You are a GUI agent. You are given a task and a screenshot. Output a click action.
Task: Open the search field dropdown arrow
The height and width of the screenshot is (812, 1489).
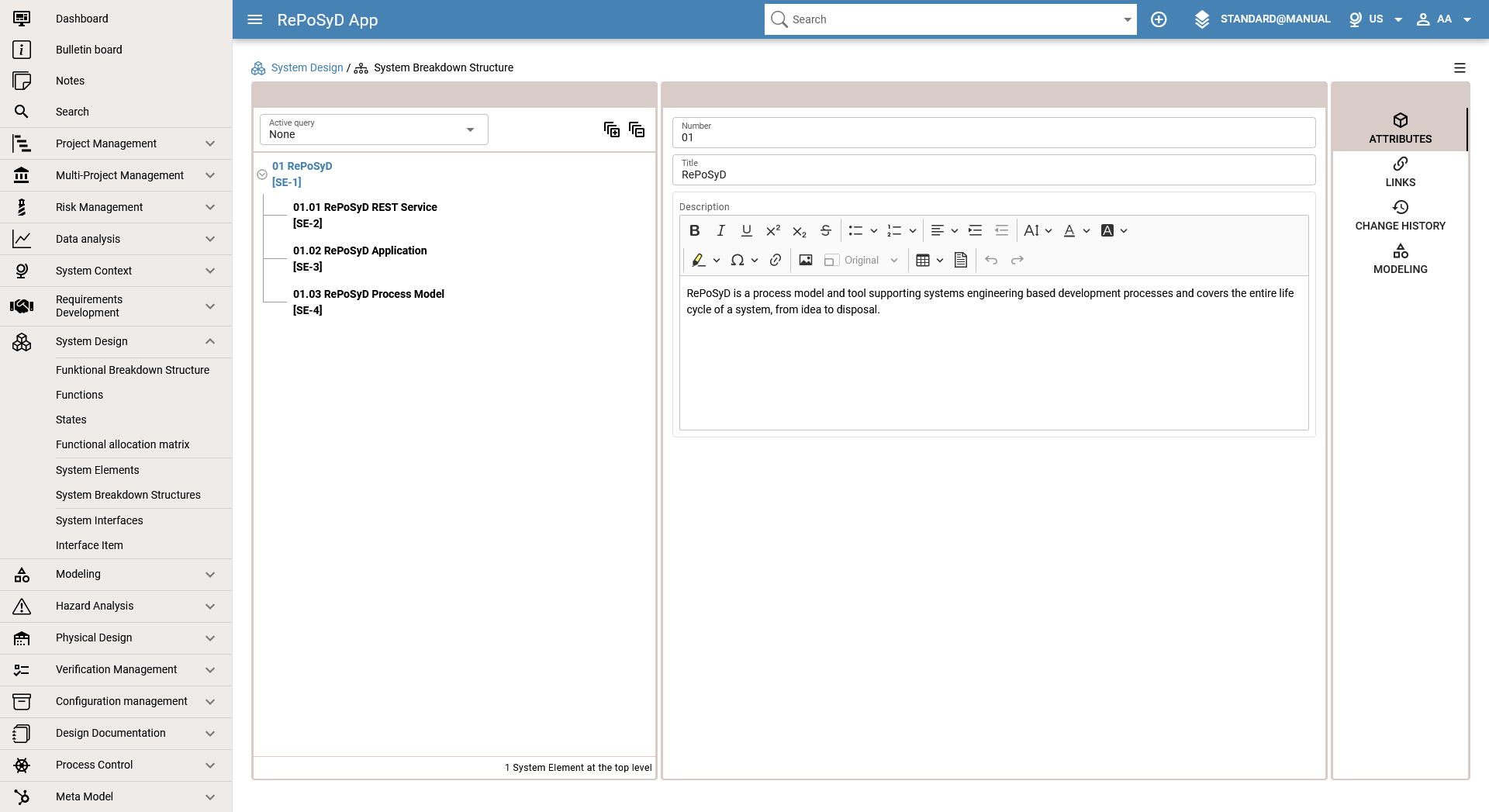(x=1128, y=20)
